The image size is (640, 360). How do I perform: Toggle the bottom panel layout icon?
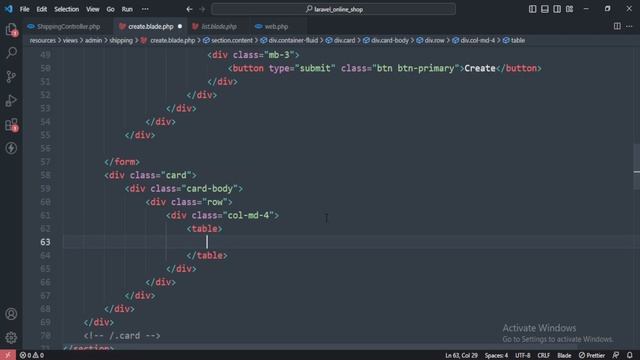coord(544,9)
